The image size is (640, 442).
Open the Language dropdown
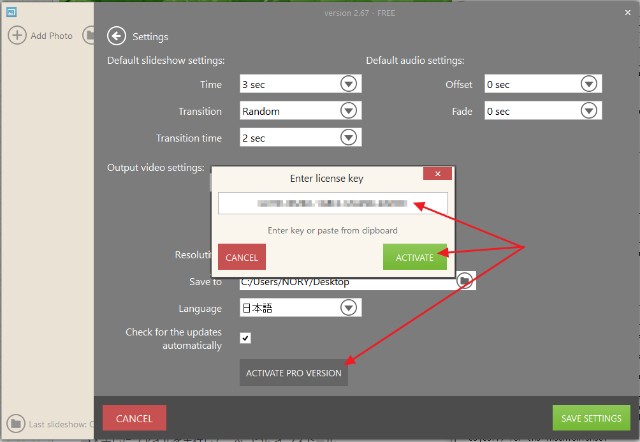348,308
